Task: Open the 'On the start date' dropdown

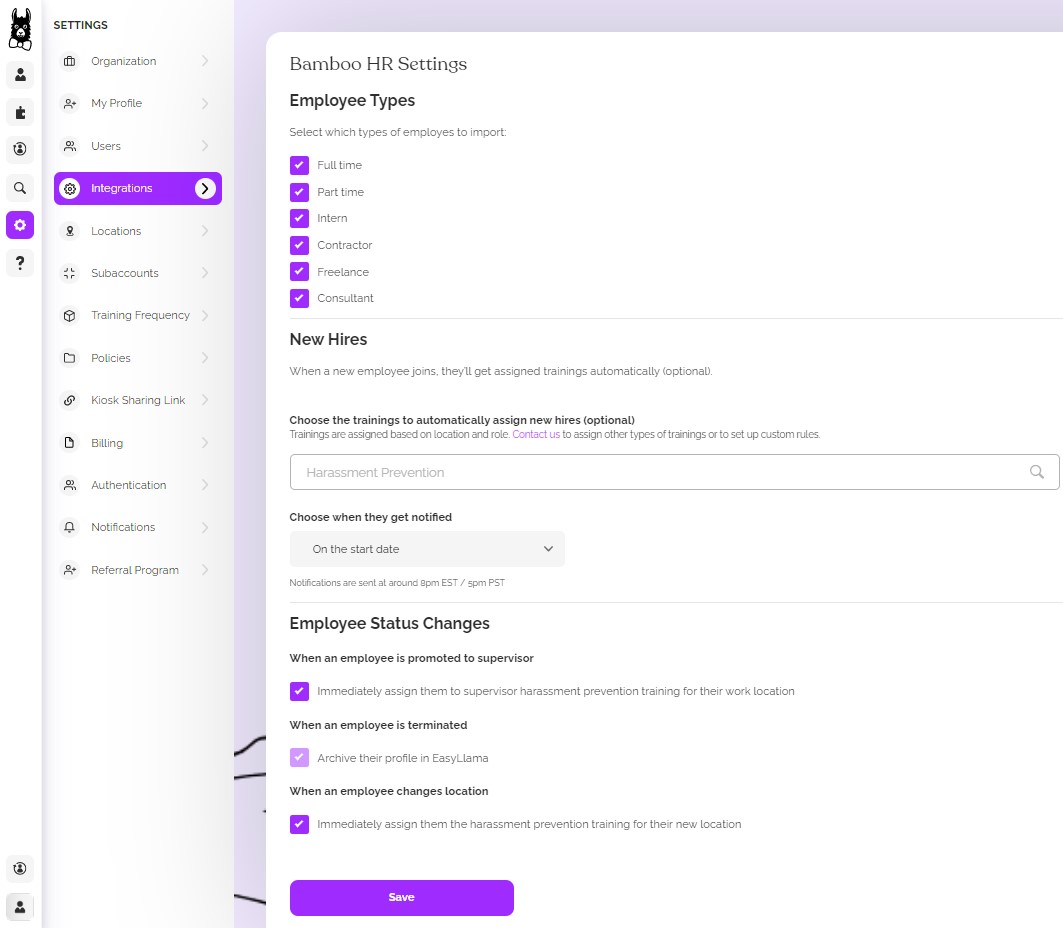Action: pos(427,549)
